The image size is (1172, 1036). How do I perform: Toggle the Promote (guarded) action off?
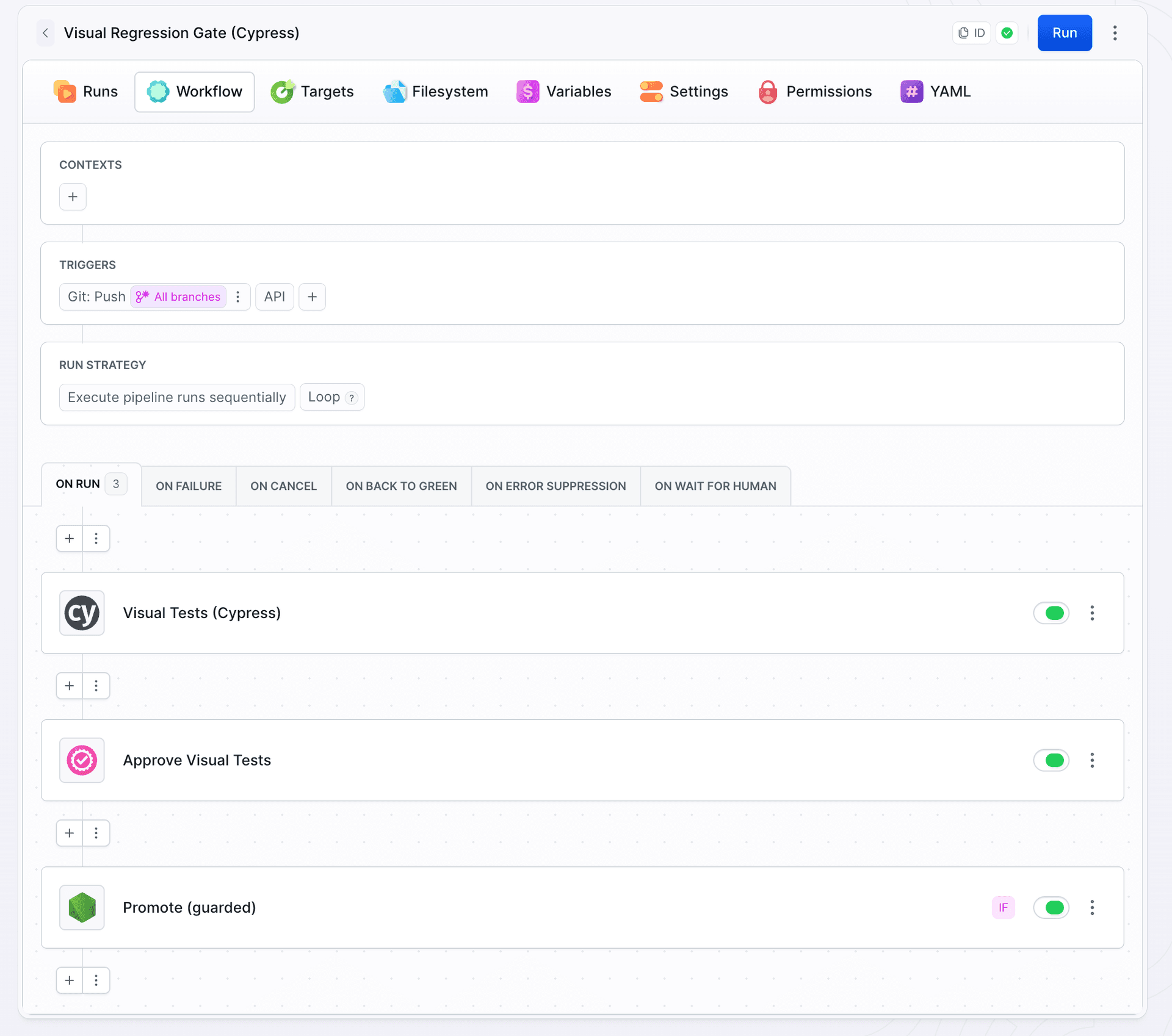(1051, 907)
